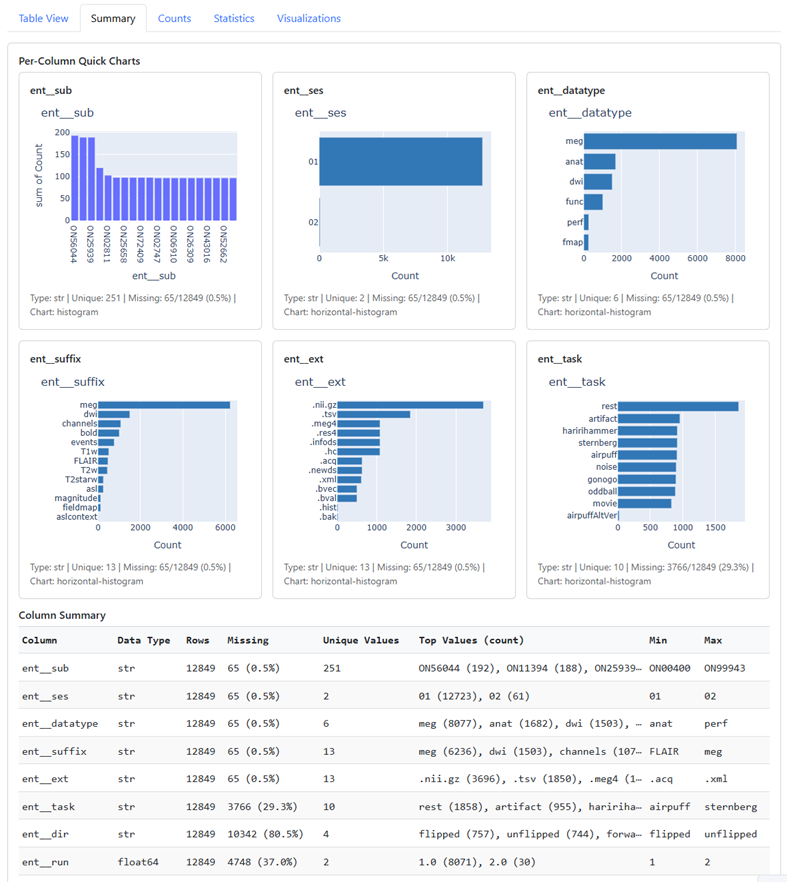Image resolution: width=787 pixels, height=882 pixels.
Task: Click the '3766 (29.3%)' missing cell
Action: (x=262, y=807)
